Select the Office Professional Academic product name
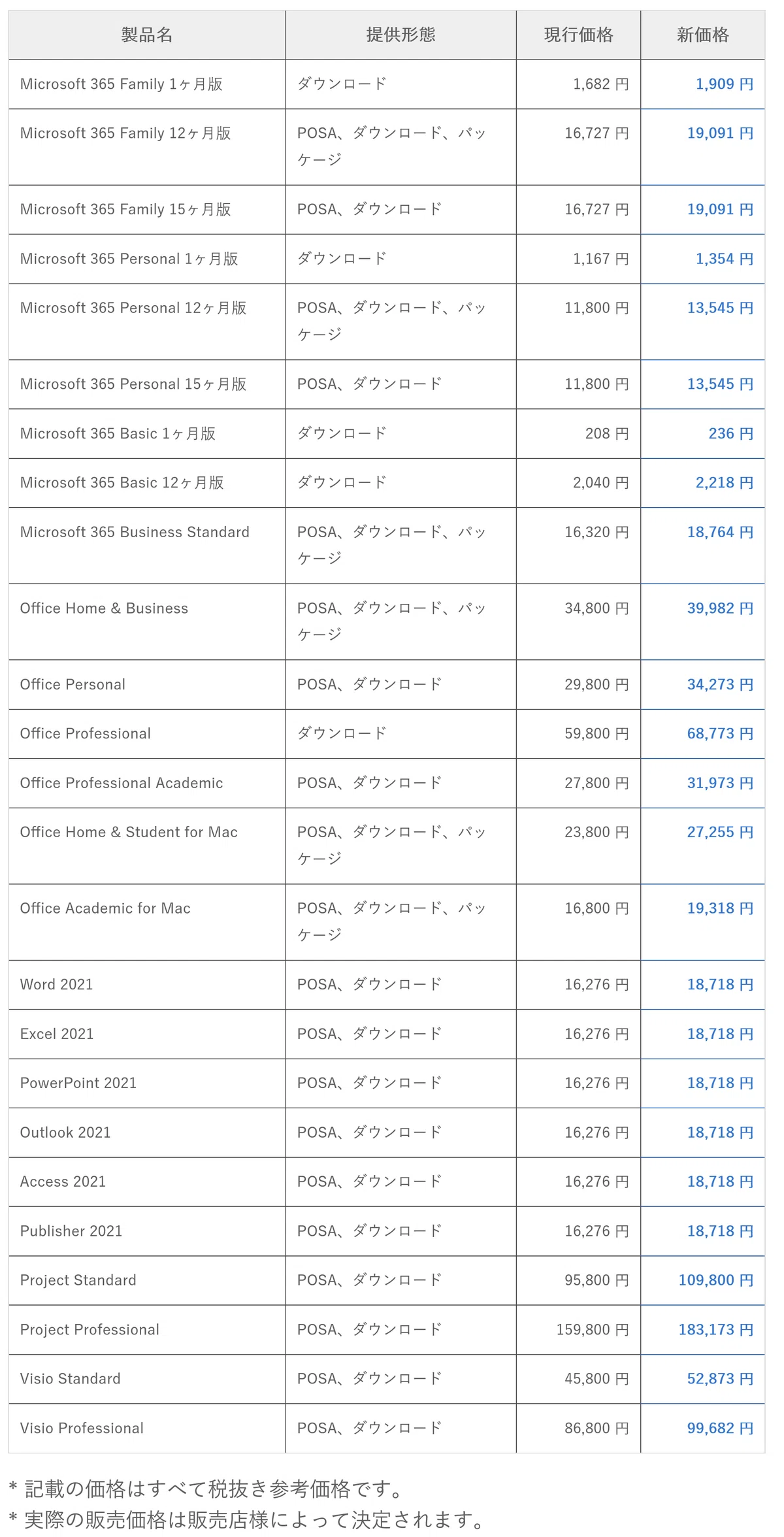The height and width of the screenshot is (1537, 784). 122,783
